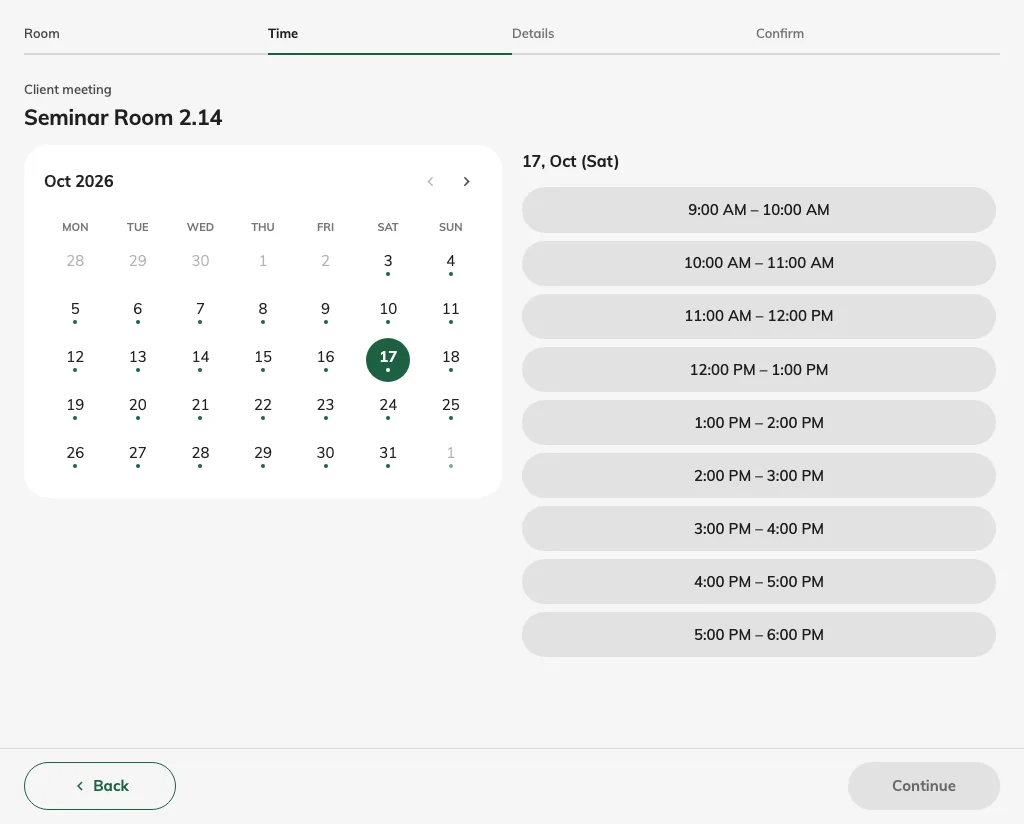Click the Back button
This screenshot has width=1024, height=824.
pyautogui.click(x=100, y=786)
